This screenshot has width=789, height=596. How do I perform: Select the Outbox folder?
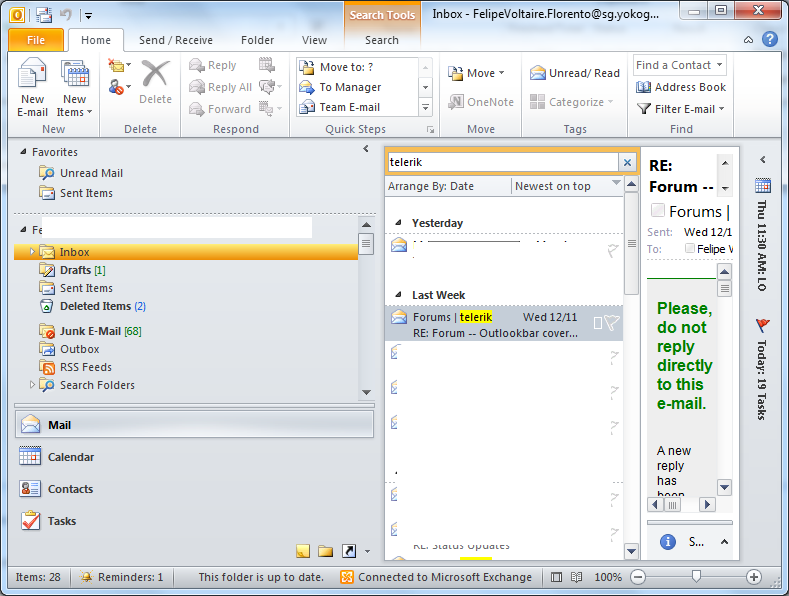pyautogui.click(x=69, y=349)
